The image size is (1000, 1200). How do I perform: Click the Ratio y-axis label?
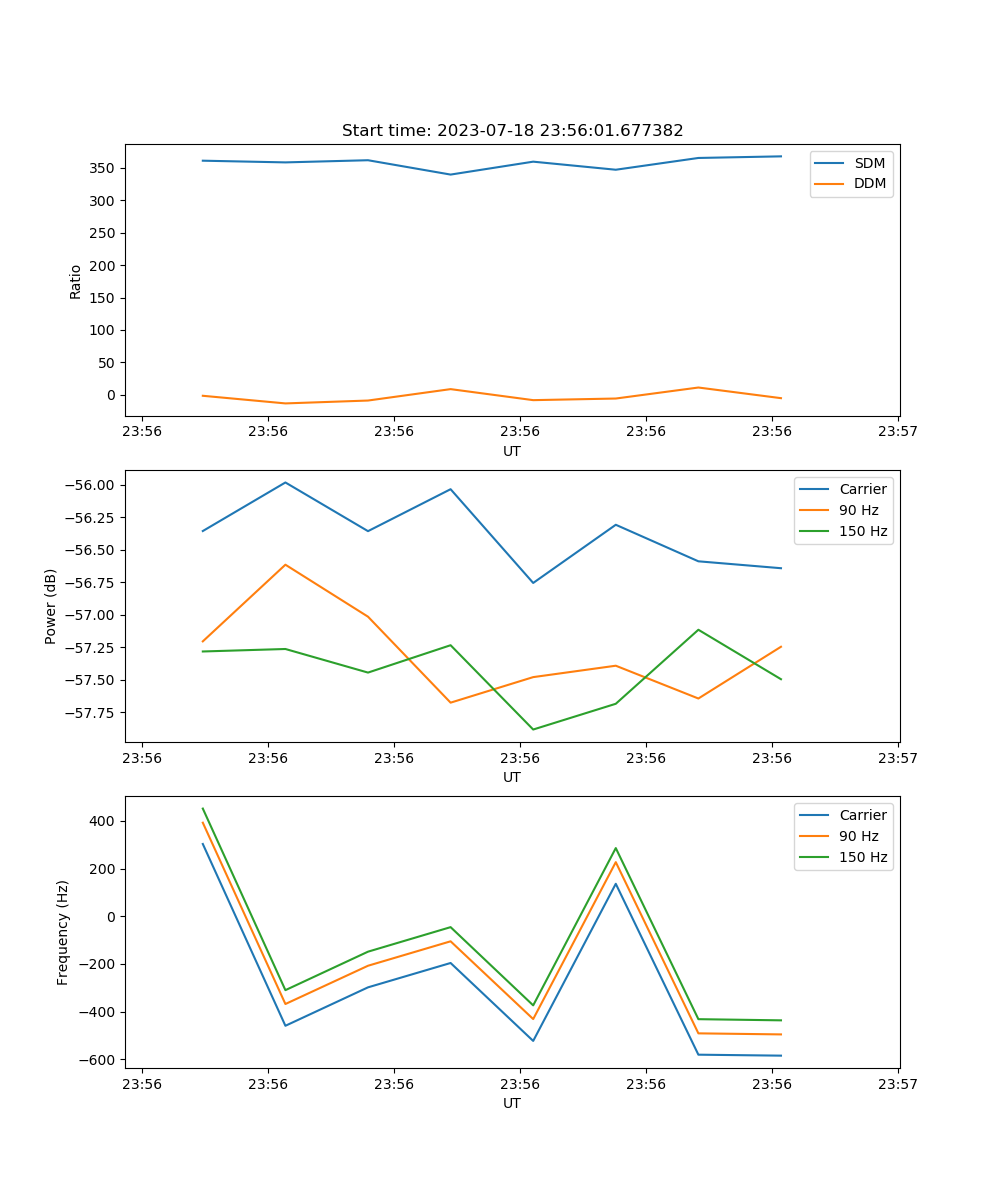point(76,281)
